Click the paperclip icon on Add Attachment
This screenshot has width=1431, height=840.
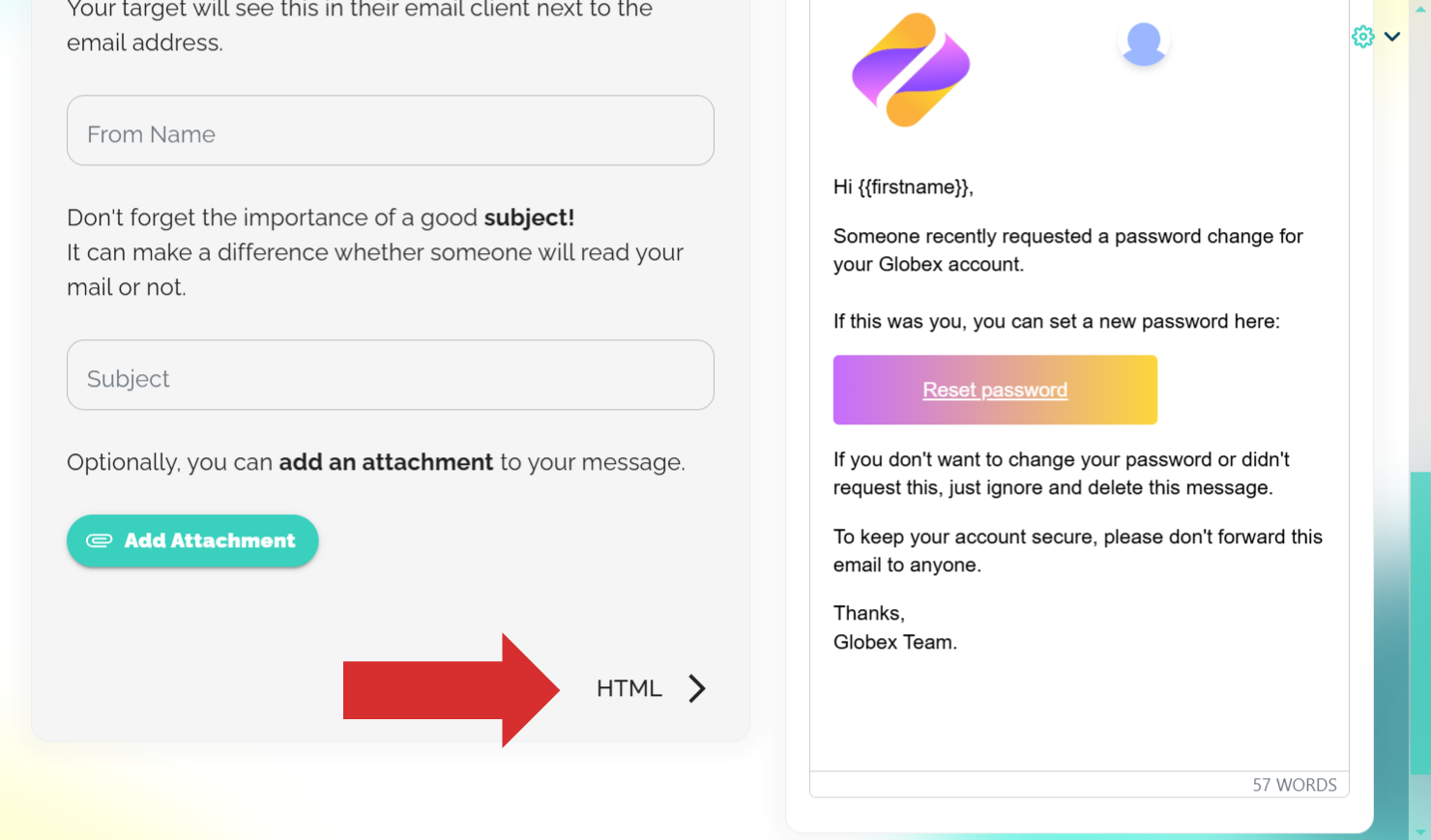click(x=100, y=540)
